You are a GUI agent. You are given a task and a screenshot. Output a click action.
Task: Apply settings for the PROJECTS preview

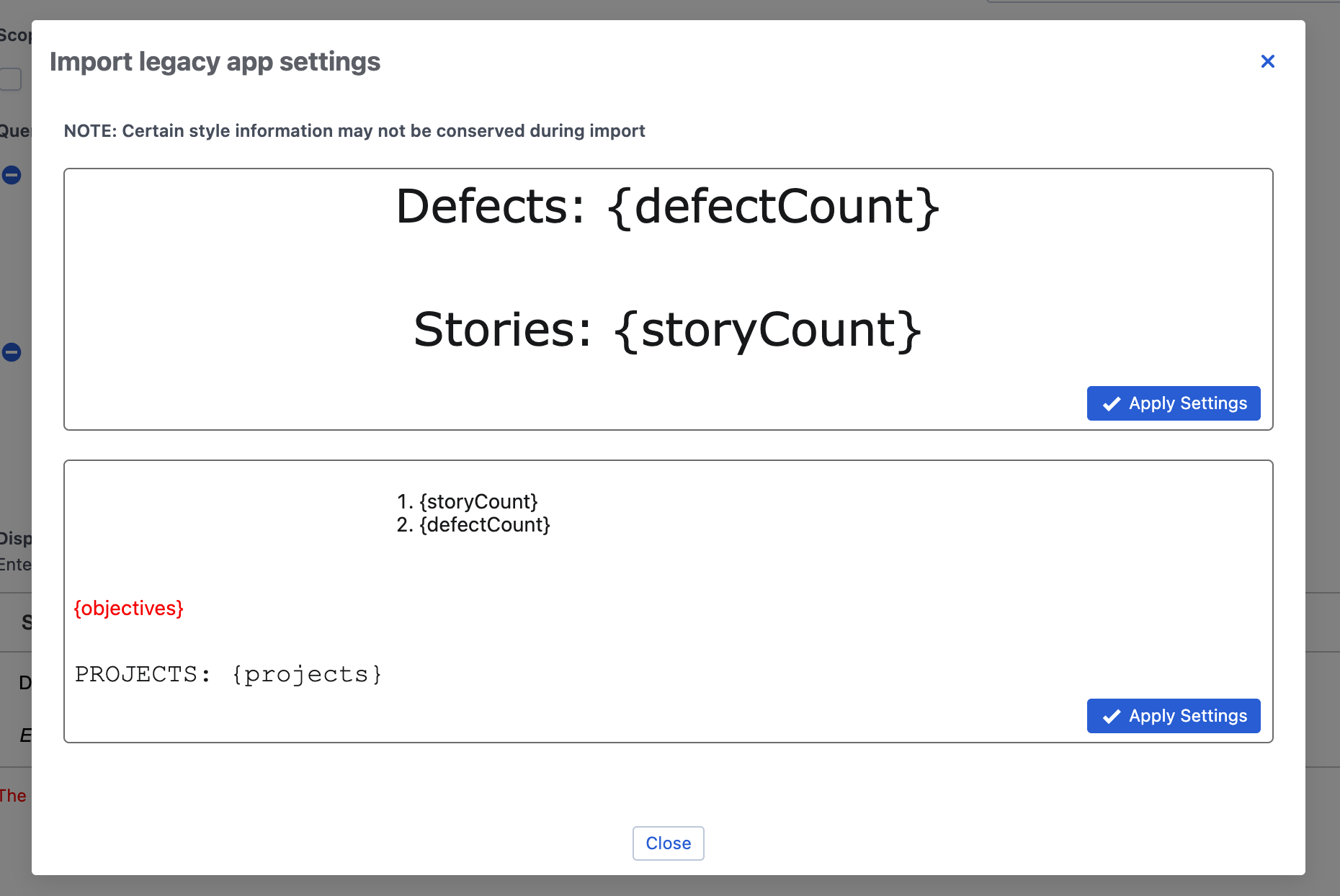pyautogui.click(x=1173, y=716)
